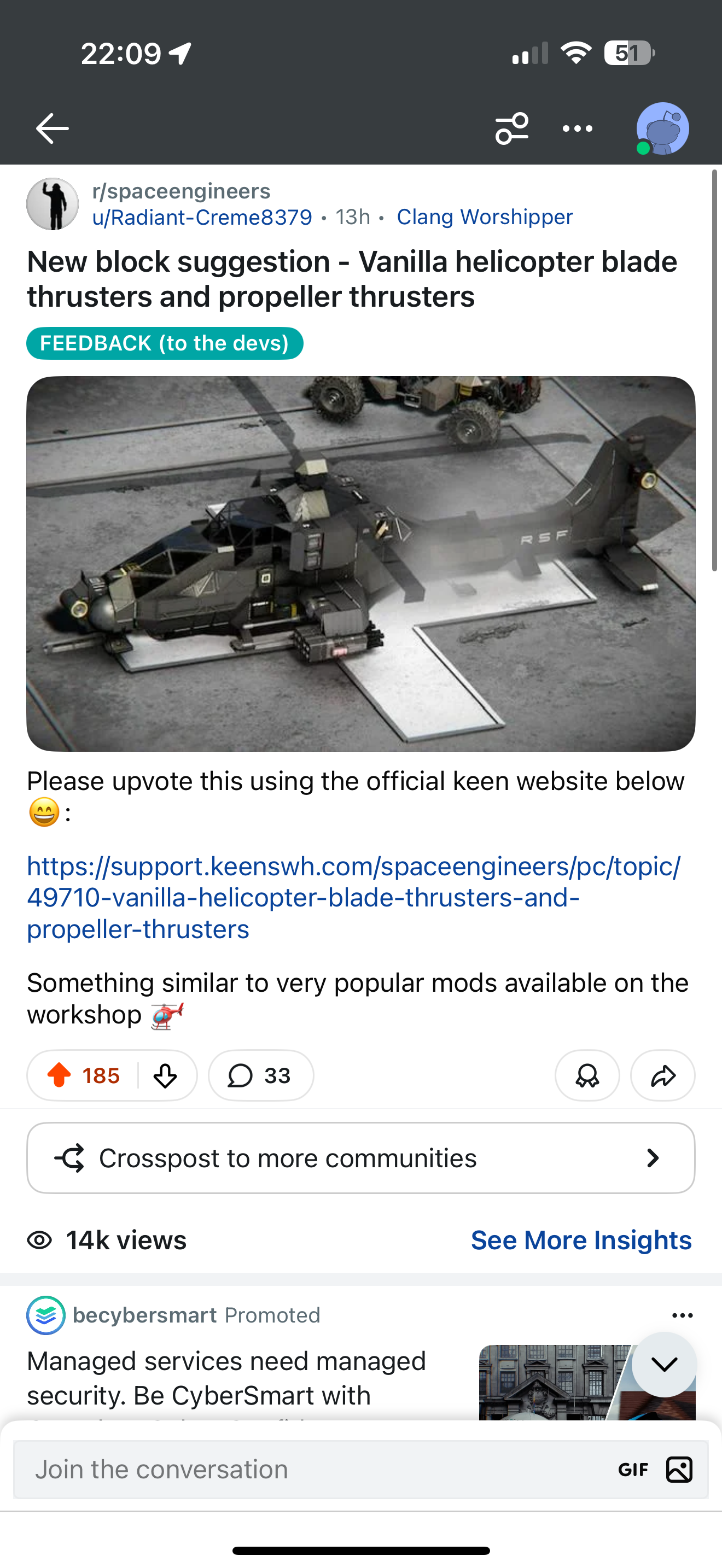This screenshot has height=1568, width=722.
Task: Give an award to the post
Action: tap(587, 1075)
